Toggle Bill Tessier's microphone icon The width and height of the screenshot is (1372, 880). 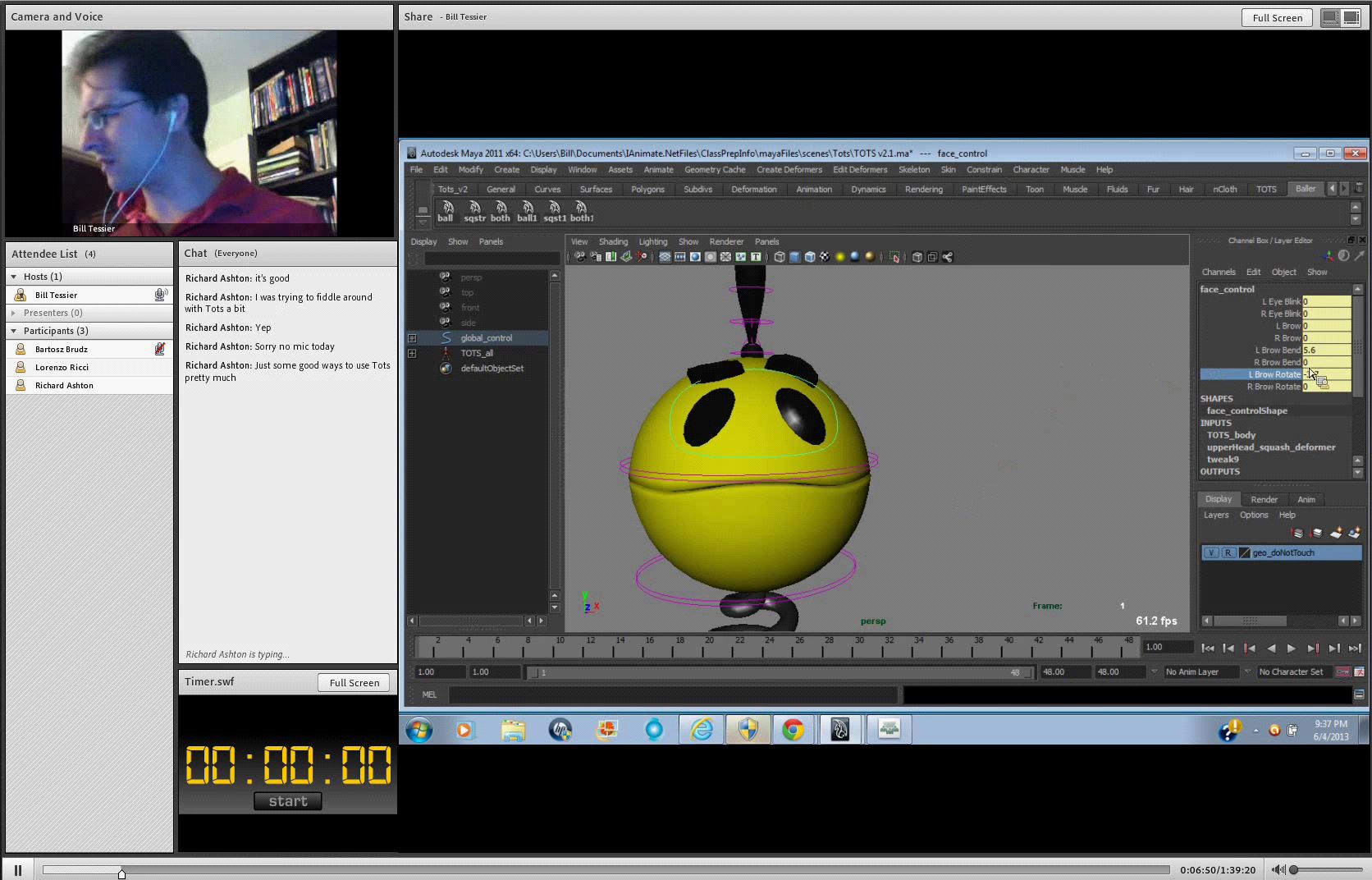[x=161, y=295]
